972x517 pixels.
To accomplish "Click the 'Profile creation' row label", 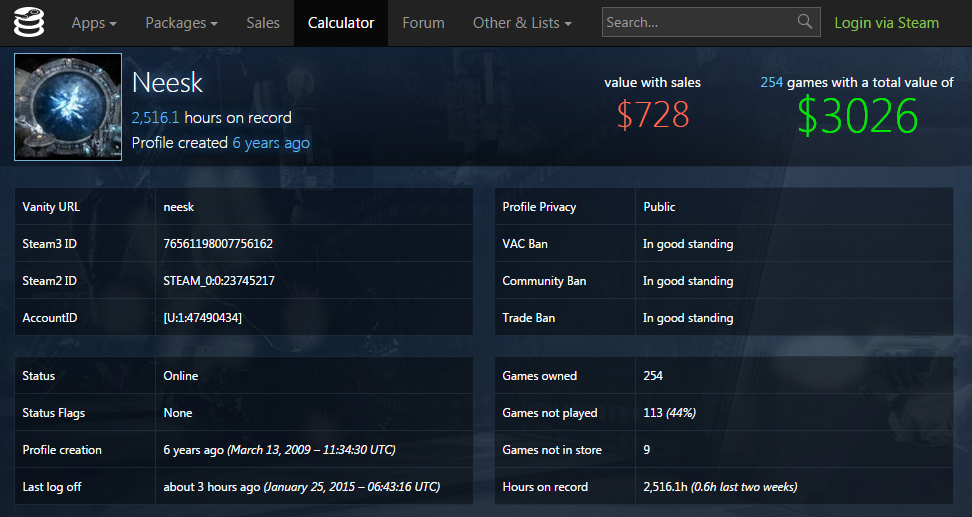I will pos(62,450).
